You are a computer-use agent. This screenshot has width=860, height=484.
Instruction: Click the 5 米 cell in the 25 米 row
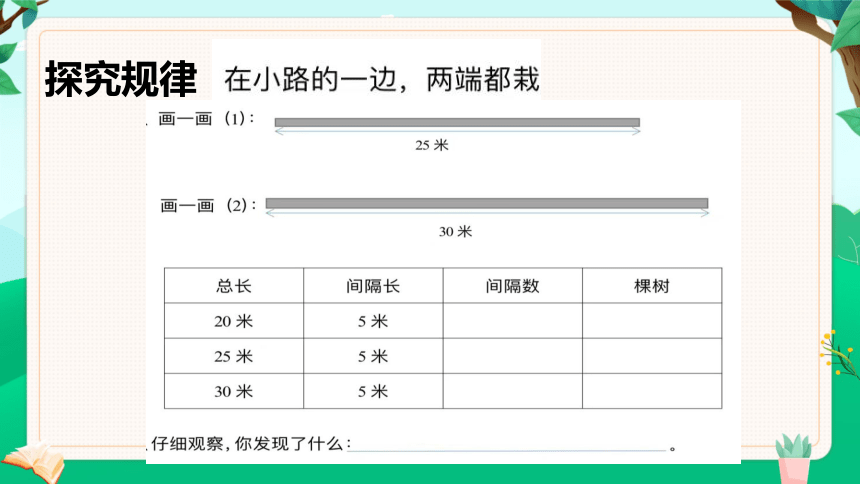373,356
